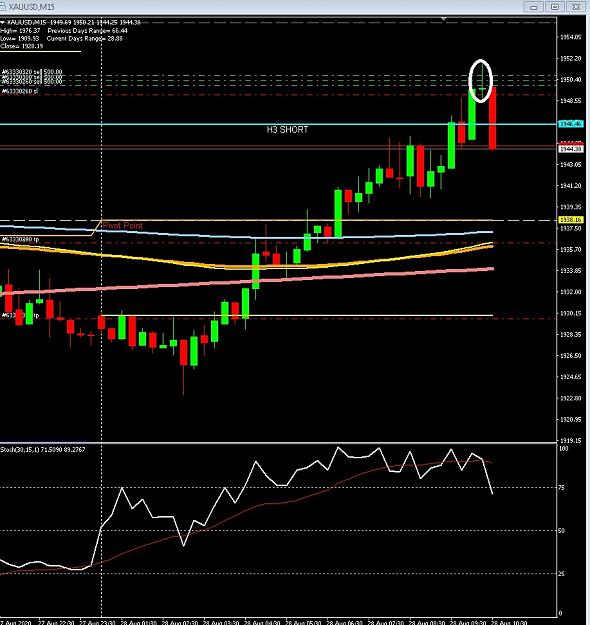This screenshot has height=625, width=590.
Task: Click price scale value 1952.20
Action: pos(570,59)
